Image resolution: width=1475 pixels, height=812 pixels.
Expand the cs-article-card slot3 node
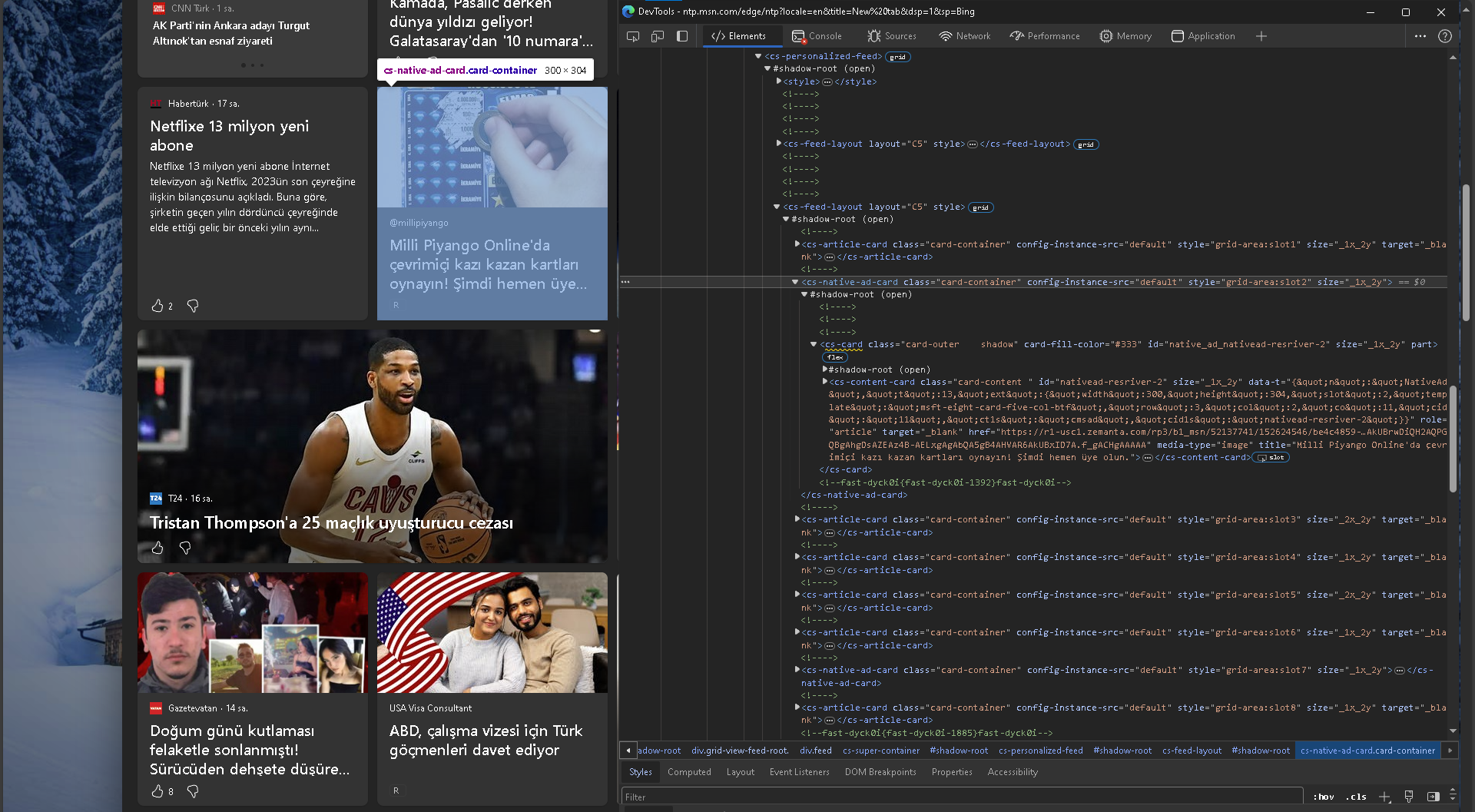tap(797, 519)
